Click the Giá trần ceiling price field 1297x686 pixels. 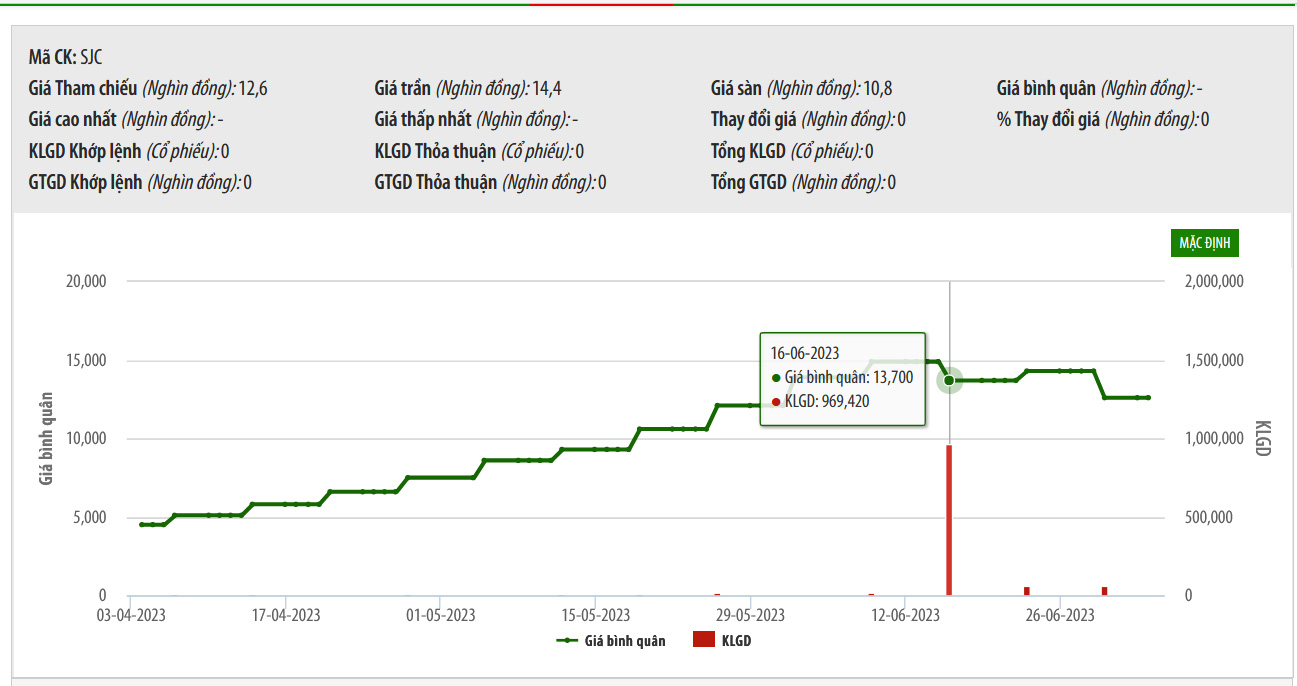[474, 88]
